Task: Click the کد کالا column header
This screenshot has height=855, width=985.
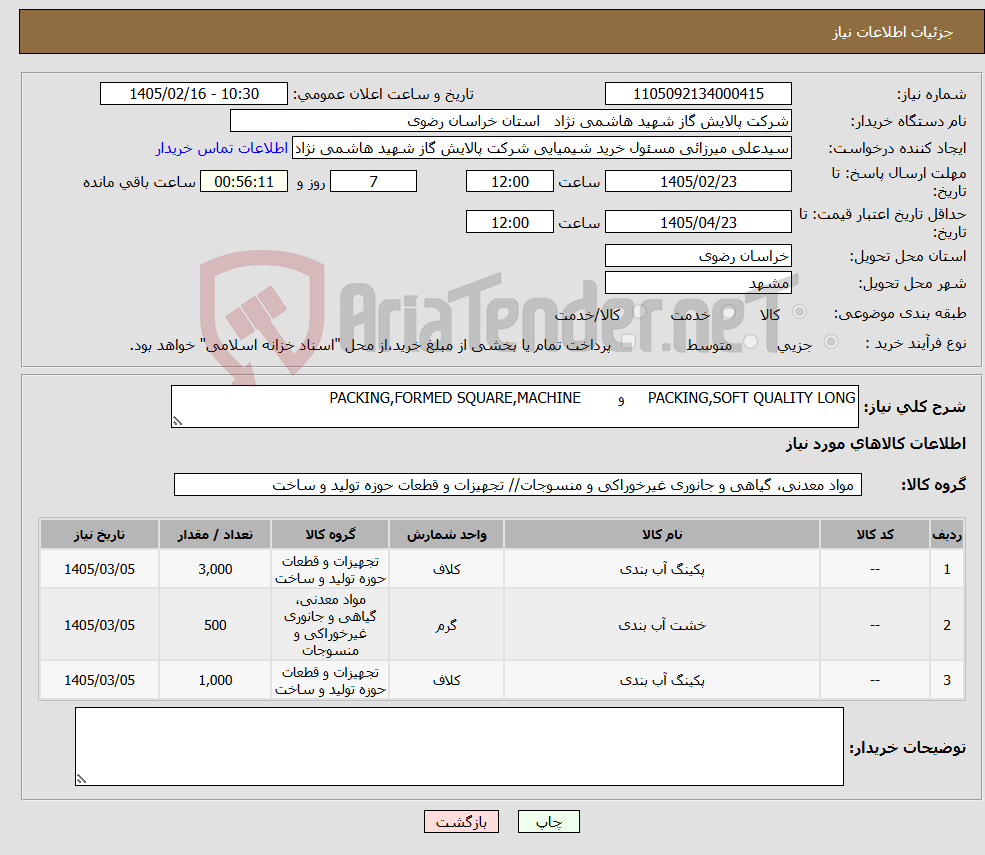Action: [x=875, y=535]
